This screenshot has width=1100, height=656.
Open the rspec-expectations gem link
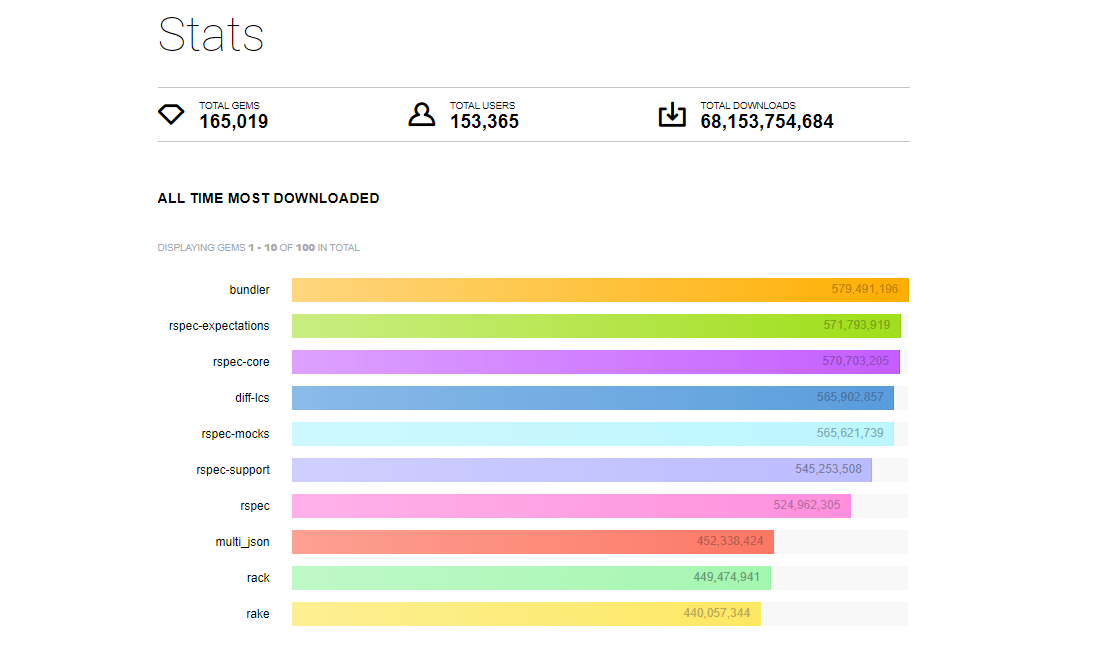(219, 326)
